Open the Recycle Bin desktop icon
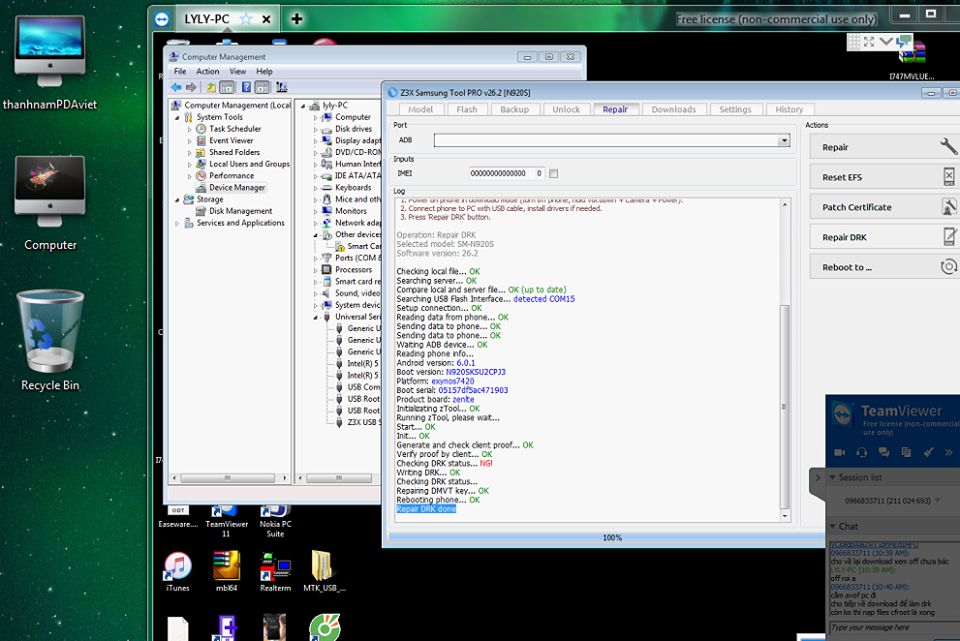The height and width of the screenshot is (641, 960). [x=50, y=341]
